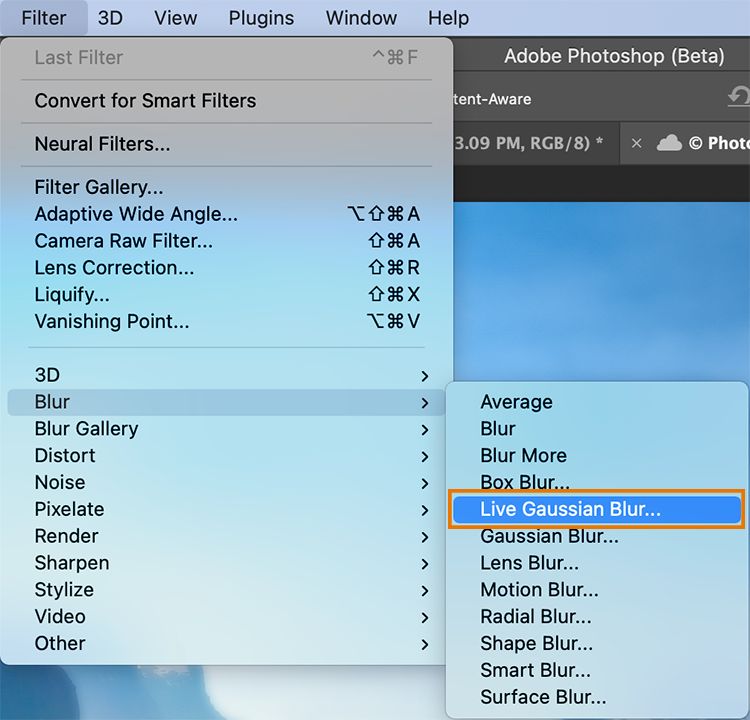Open the Blur Gallery submenu
This screenshot has width=750, height=720.
pyautogui.click(x=86, y=429)
